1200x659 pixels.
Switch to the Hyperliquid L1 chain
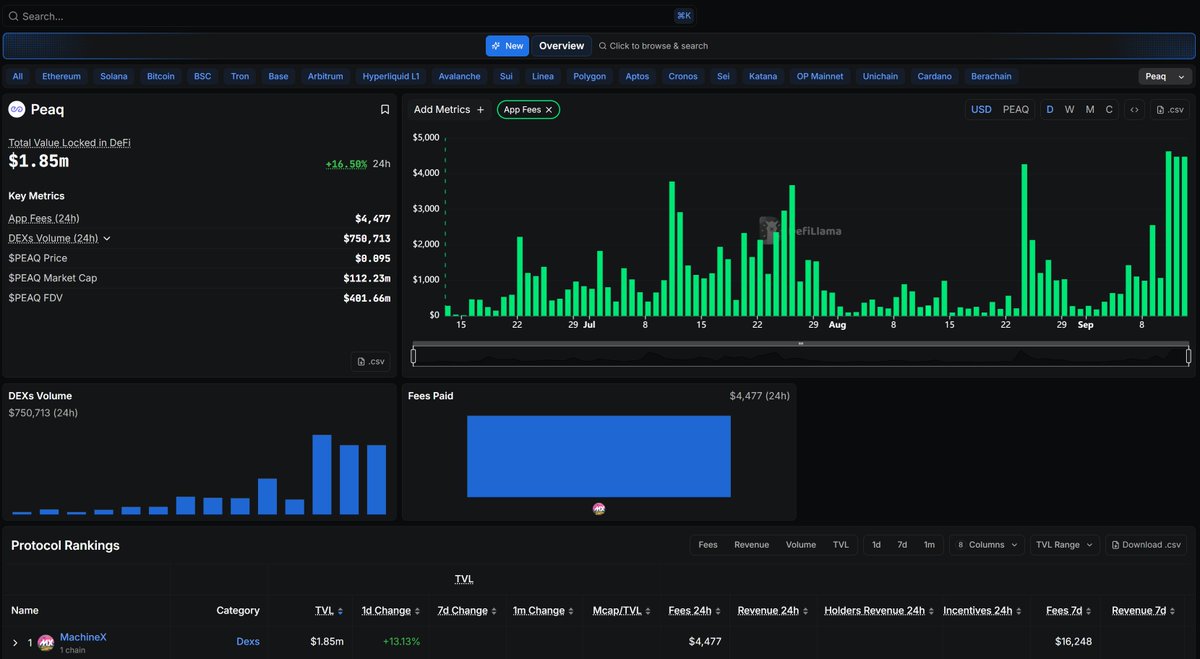(392, 76)
